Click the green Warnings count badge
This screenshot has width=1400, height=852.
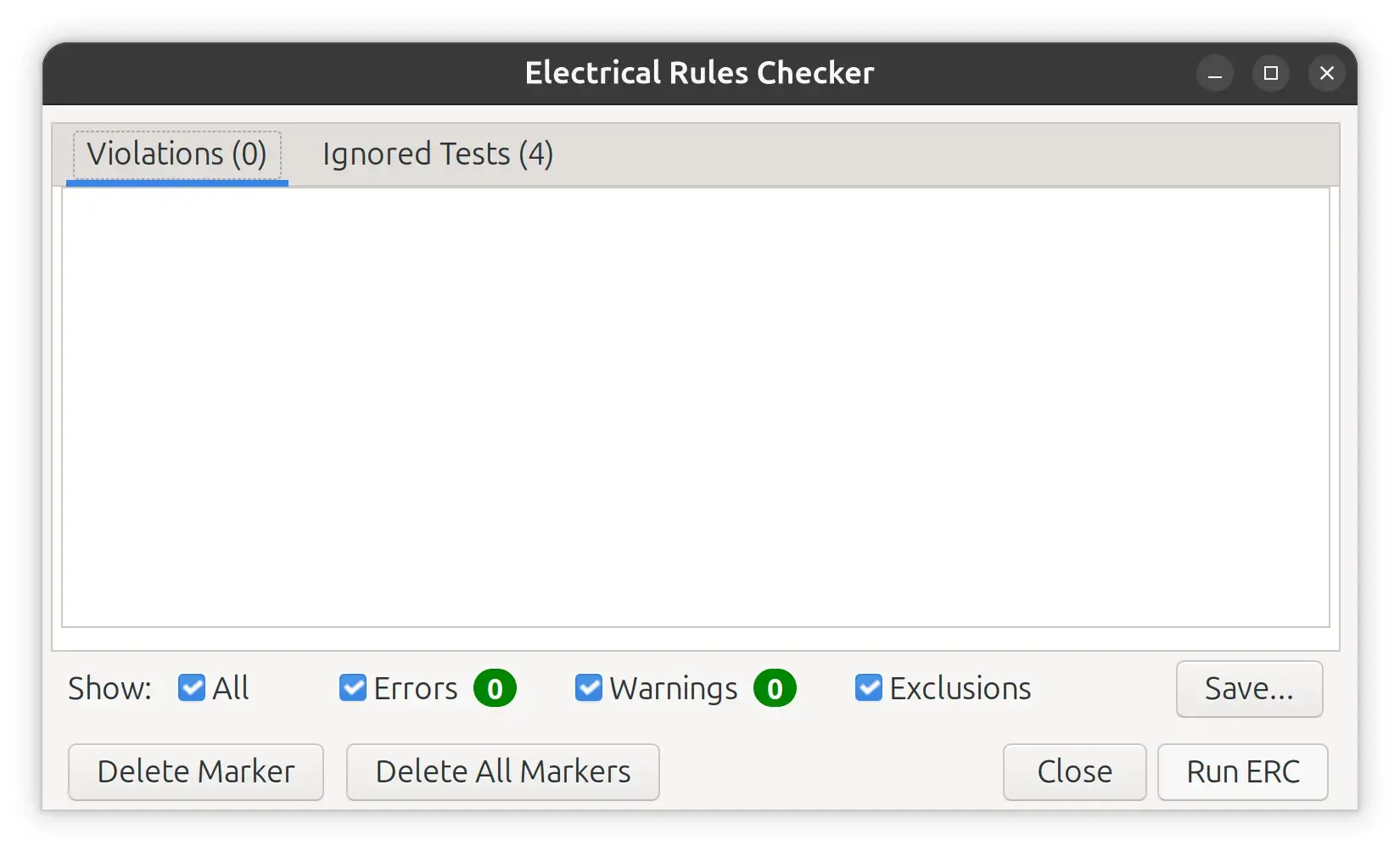click(775, 688)
